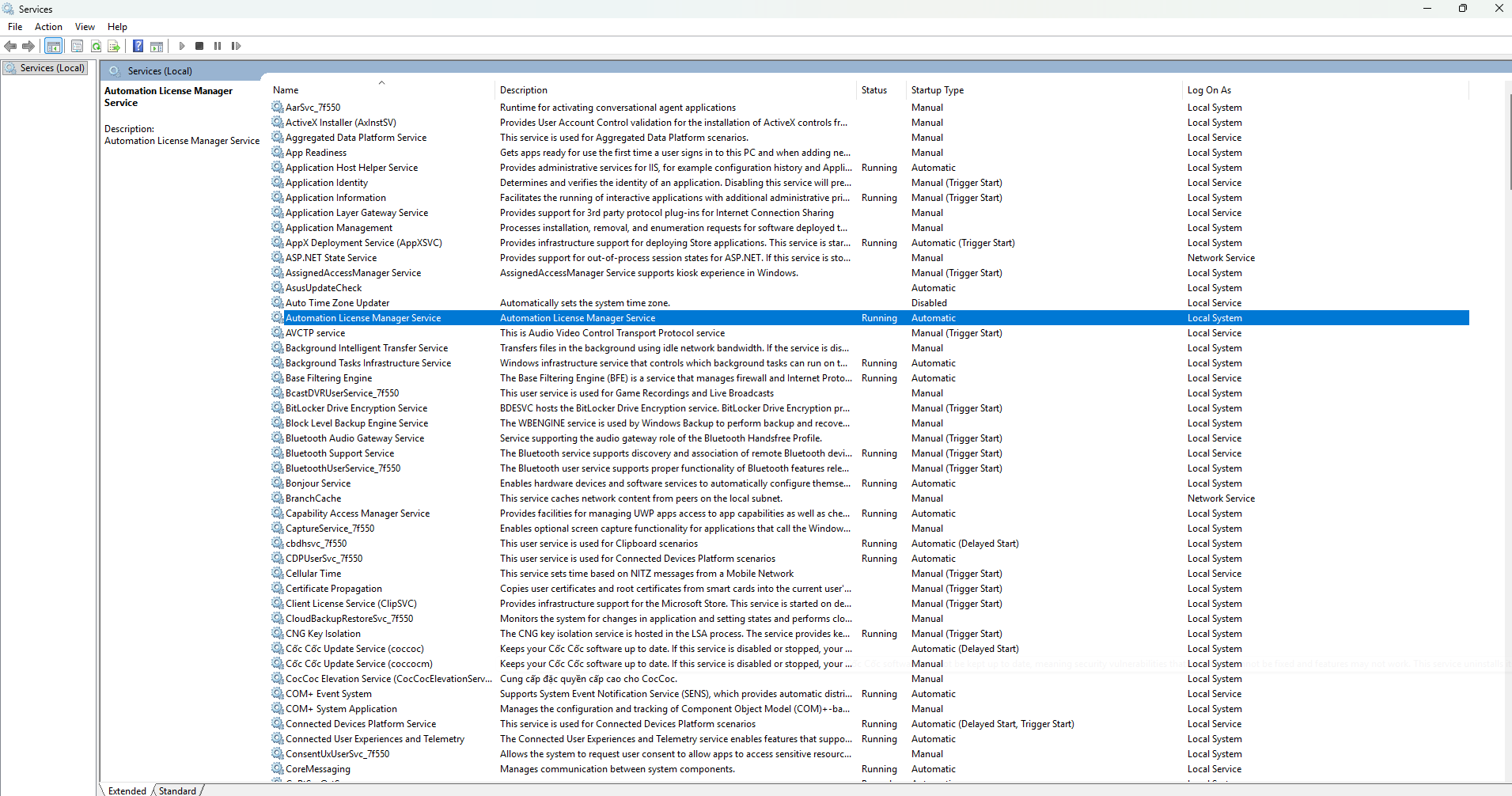Click the gear icon beside BranchCache
The height and width of the screenshot is (796, 1512).
click(x=278, y=498)
